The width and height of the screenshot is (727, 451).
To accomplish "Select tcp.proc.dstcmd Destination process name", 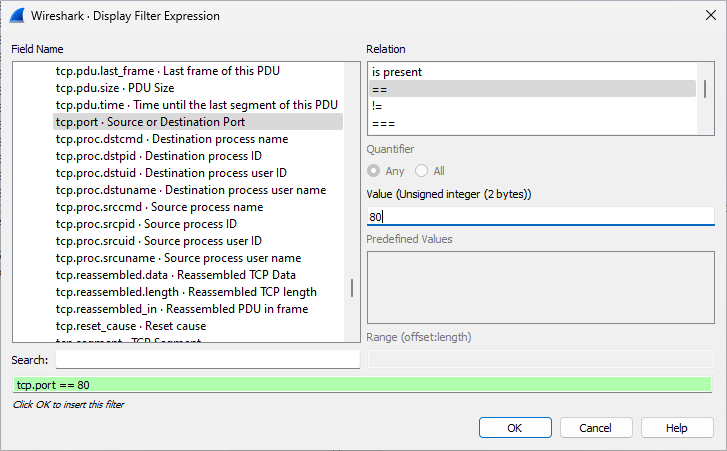I will [198, 139].
